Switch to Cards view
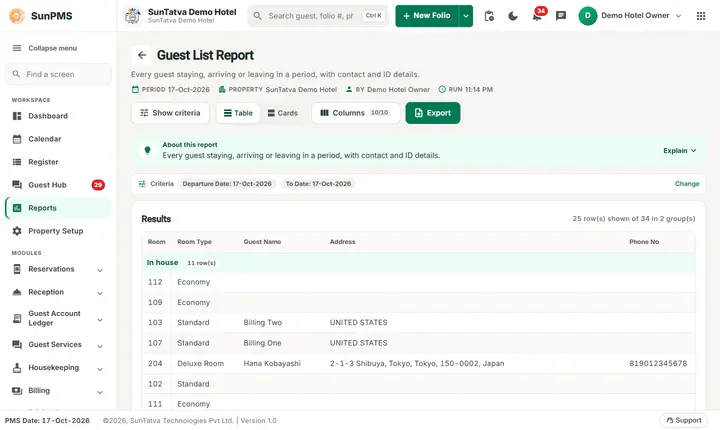This screenshot has height=430, width=720. 282,113
